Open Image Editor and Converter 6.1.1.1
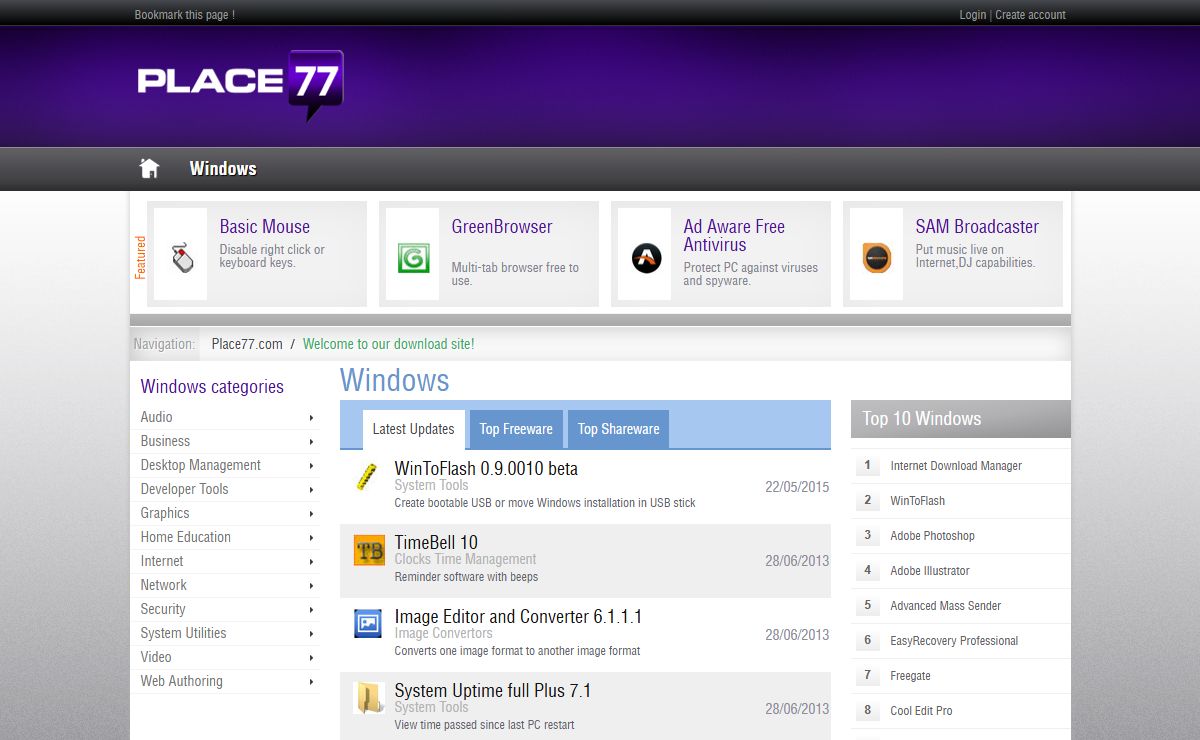This screenshot has height=740, width=1200. point(518,616)
